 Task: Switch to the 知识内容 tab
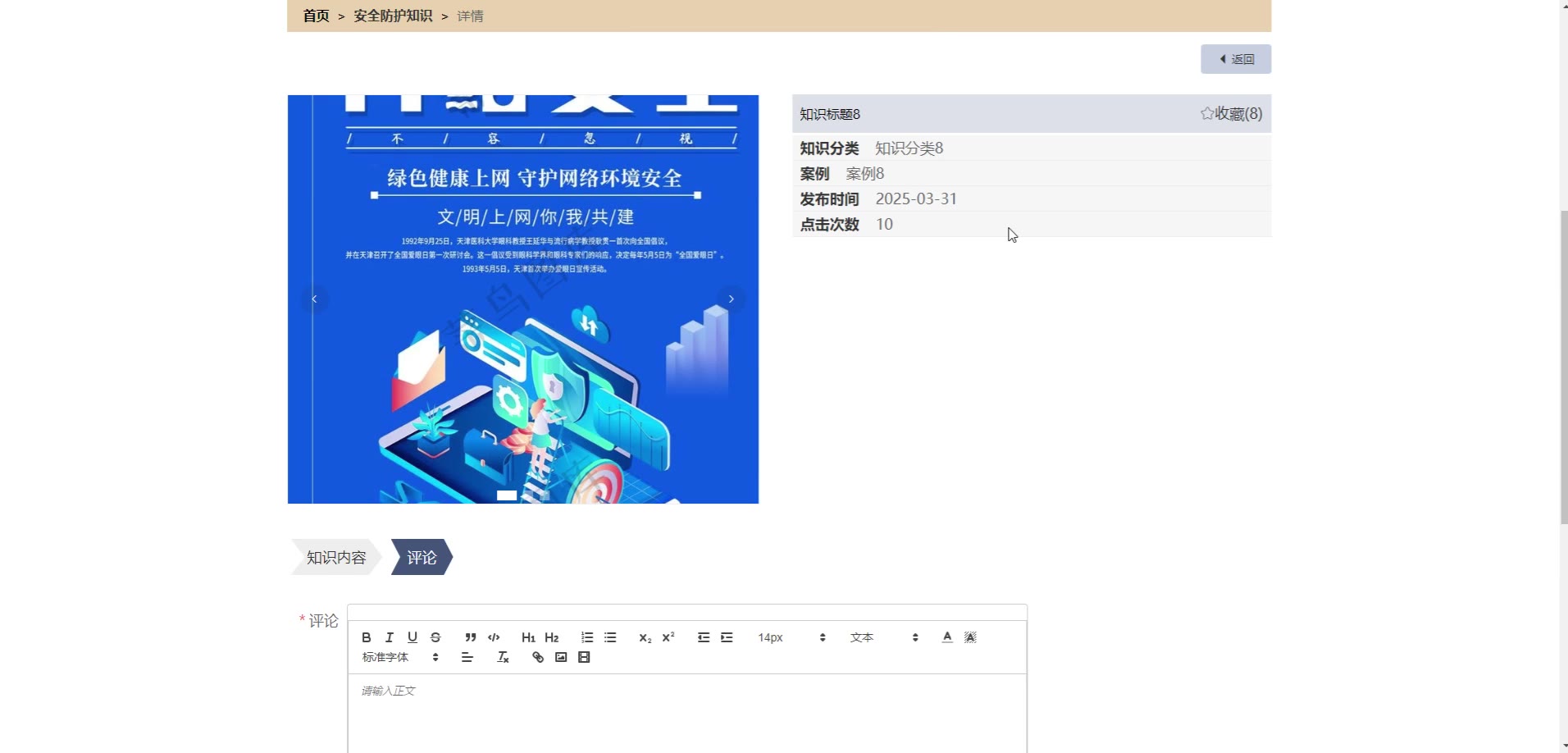point(336,558)
